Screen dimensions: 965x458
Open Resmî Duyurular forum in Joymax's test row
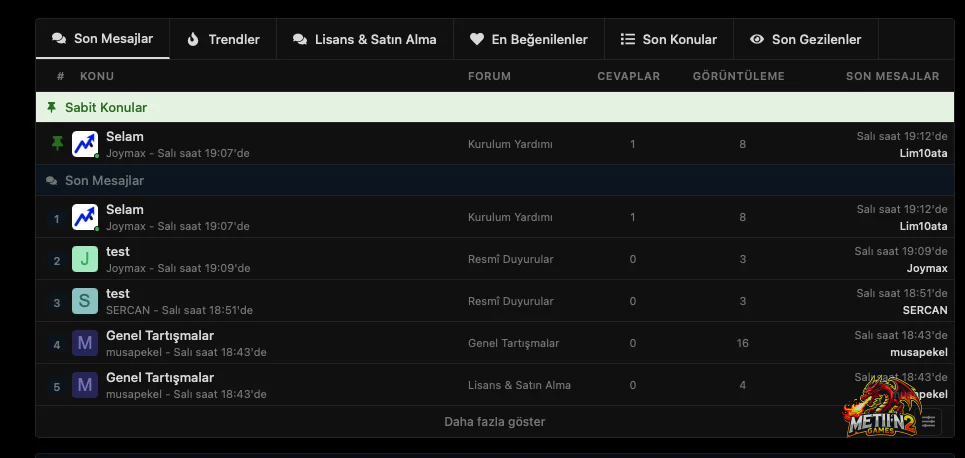tap(510, 259)
